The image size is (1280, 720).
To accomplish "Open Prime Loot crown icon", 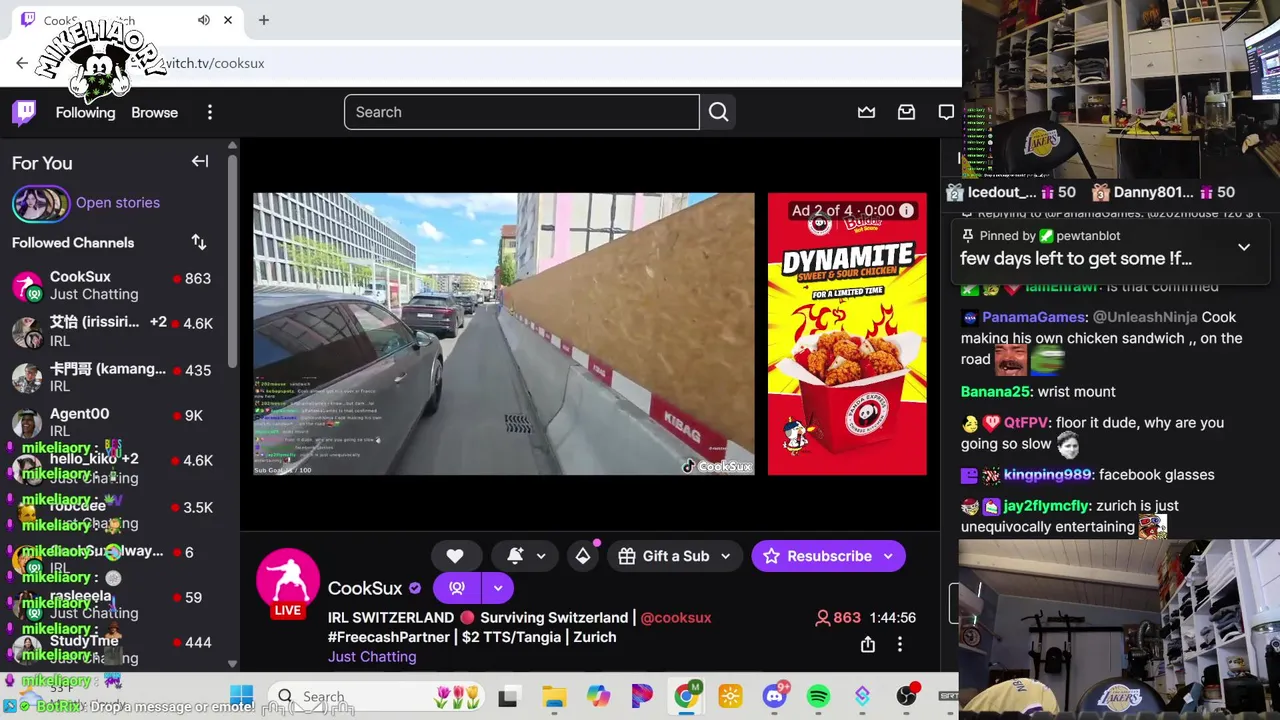I will click(866, 112).
